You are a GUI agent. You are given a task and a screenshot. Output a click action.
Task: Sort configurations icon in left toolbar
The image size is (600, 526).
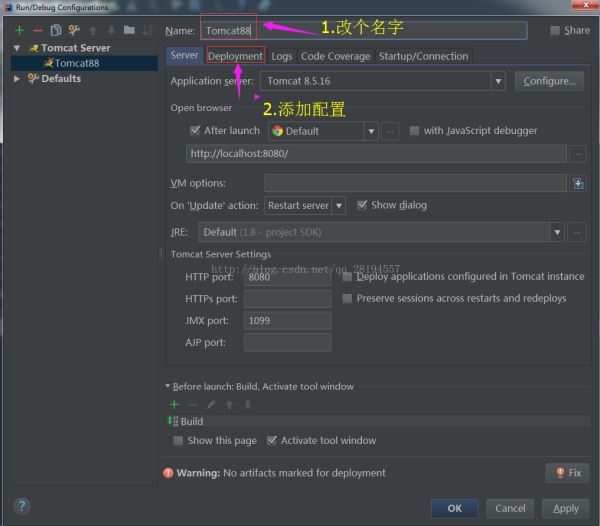[x=147, y=30]
